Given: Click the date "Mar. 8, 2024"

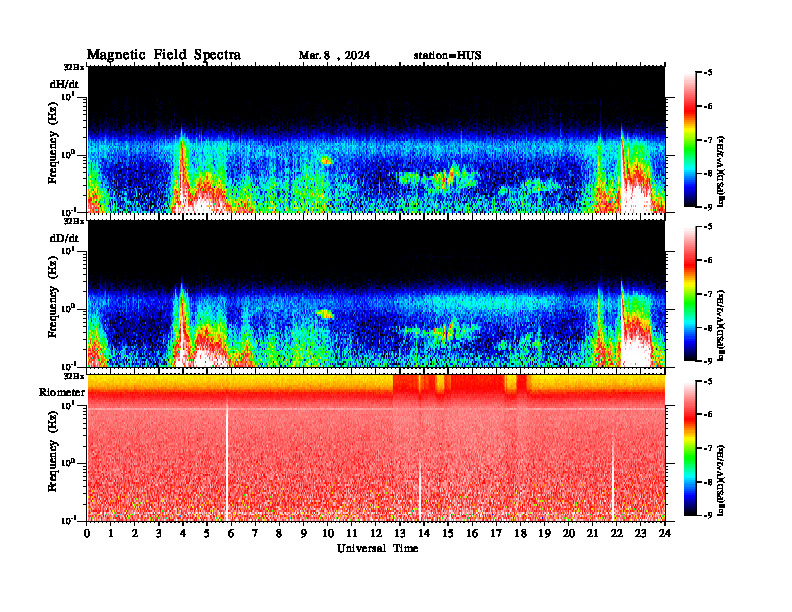Looking at the screenshot, I should (x=334, y=56).
